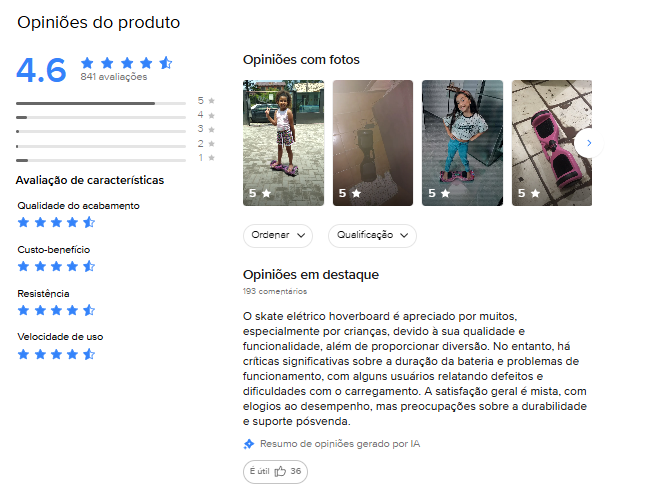This screenshot has width=655, height=494.
Task: Click the Custo-benefício stars
Action: [x=56, y=266]
